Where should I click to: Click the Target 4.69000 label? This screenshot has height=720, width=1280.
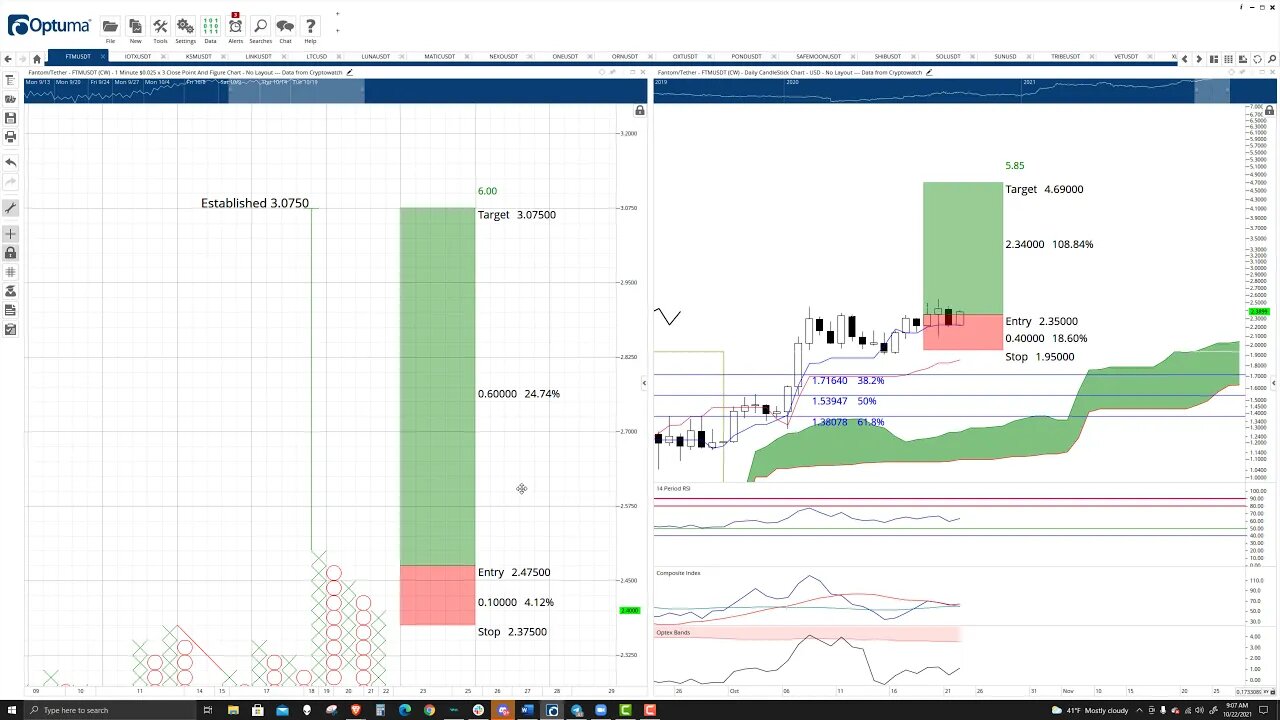1044,189
